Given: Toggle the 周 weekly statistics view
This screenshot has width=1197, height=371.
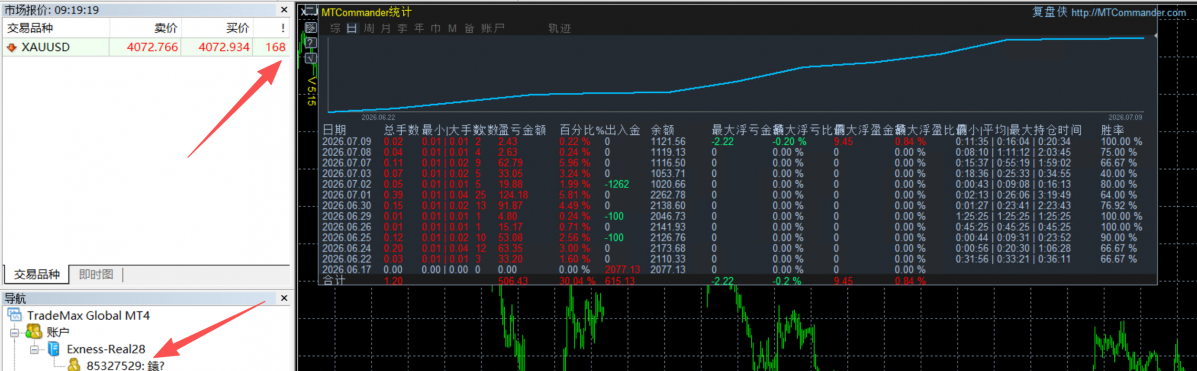Looking at the screenshot, I should [369, 28].
